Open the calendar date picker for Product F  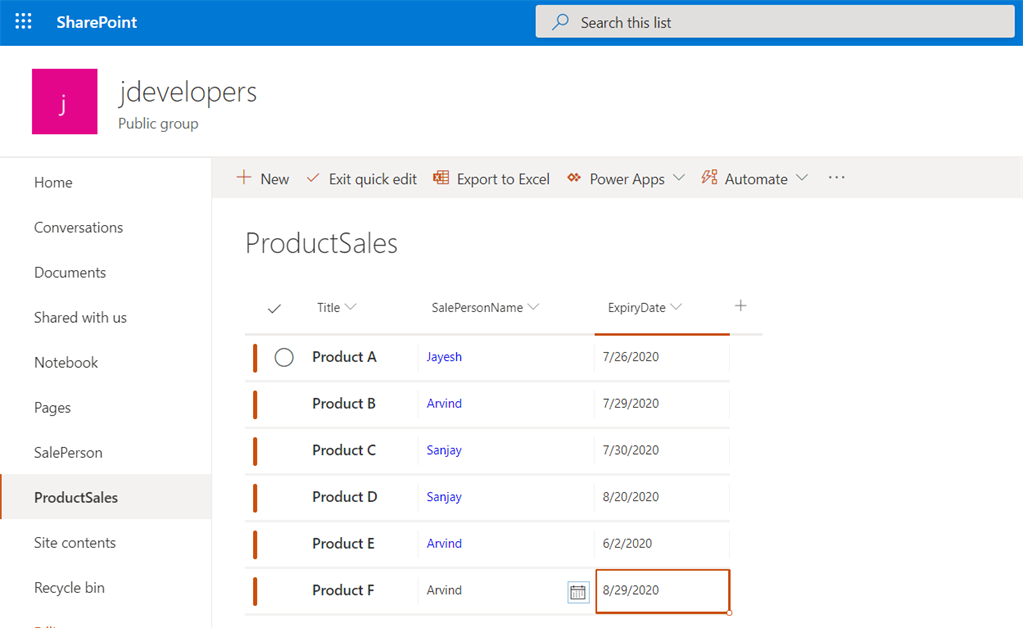pyautogui.click(x=578, y=592)
